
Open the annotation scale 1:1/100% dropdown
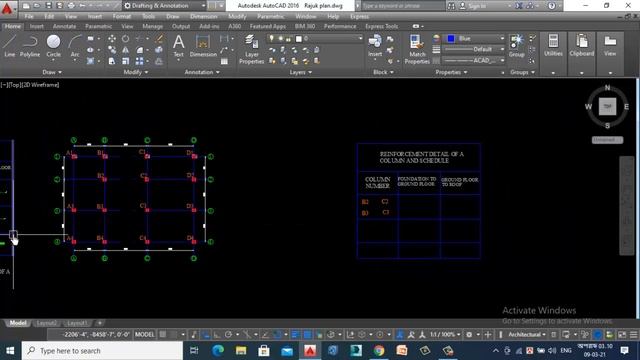pyautogui.click(x=445, y=335)
